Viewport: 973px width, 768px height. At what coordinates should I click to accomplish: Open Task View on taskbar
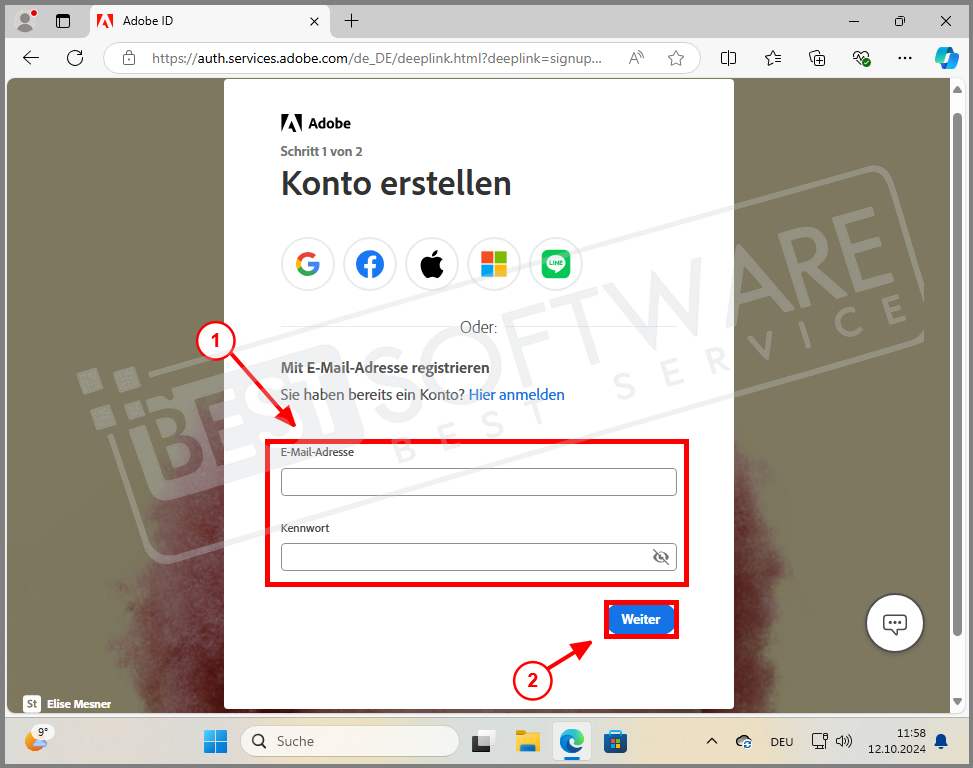click(x=483, y=741)
